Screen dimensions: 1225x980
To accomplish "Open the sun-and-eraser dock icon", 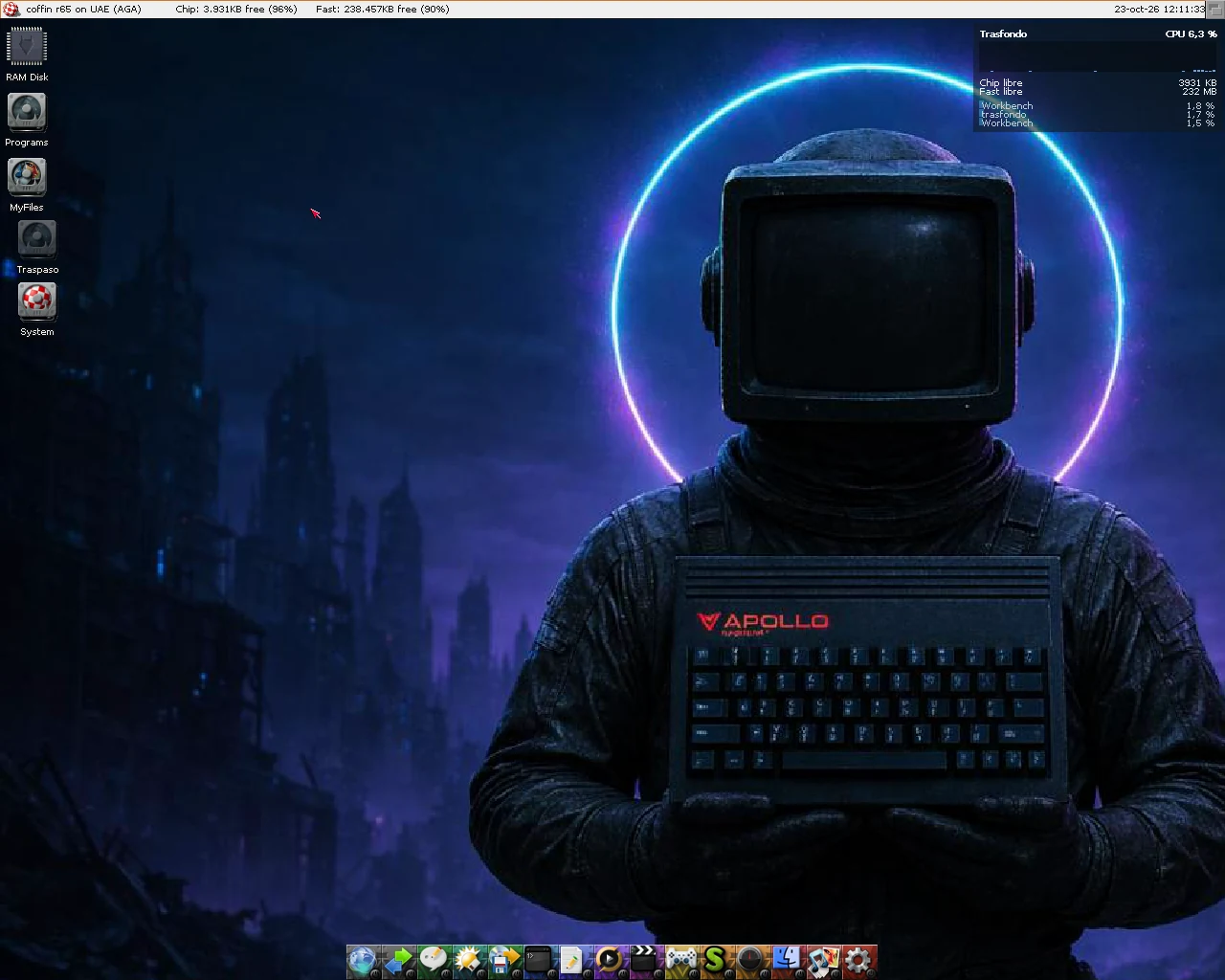I will [x=469, y=960].
